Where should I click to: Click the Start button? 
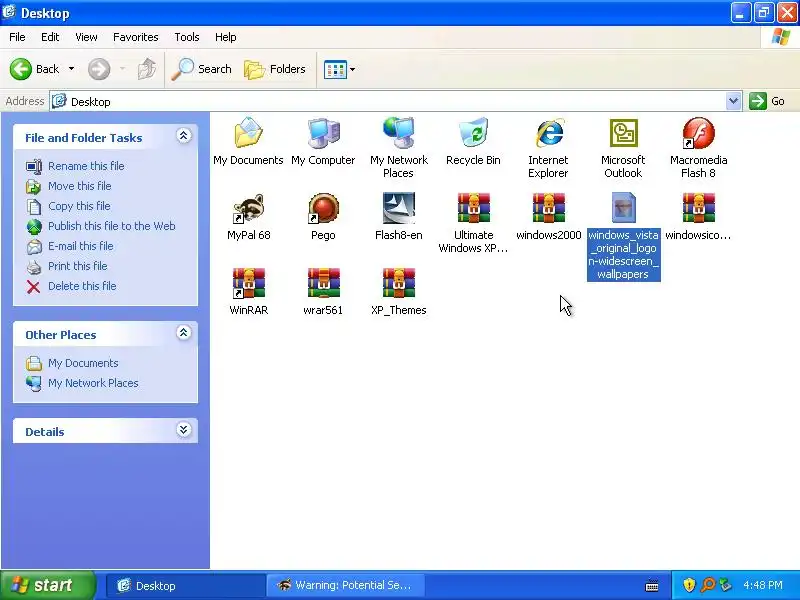coord(48,585)
